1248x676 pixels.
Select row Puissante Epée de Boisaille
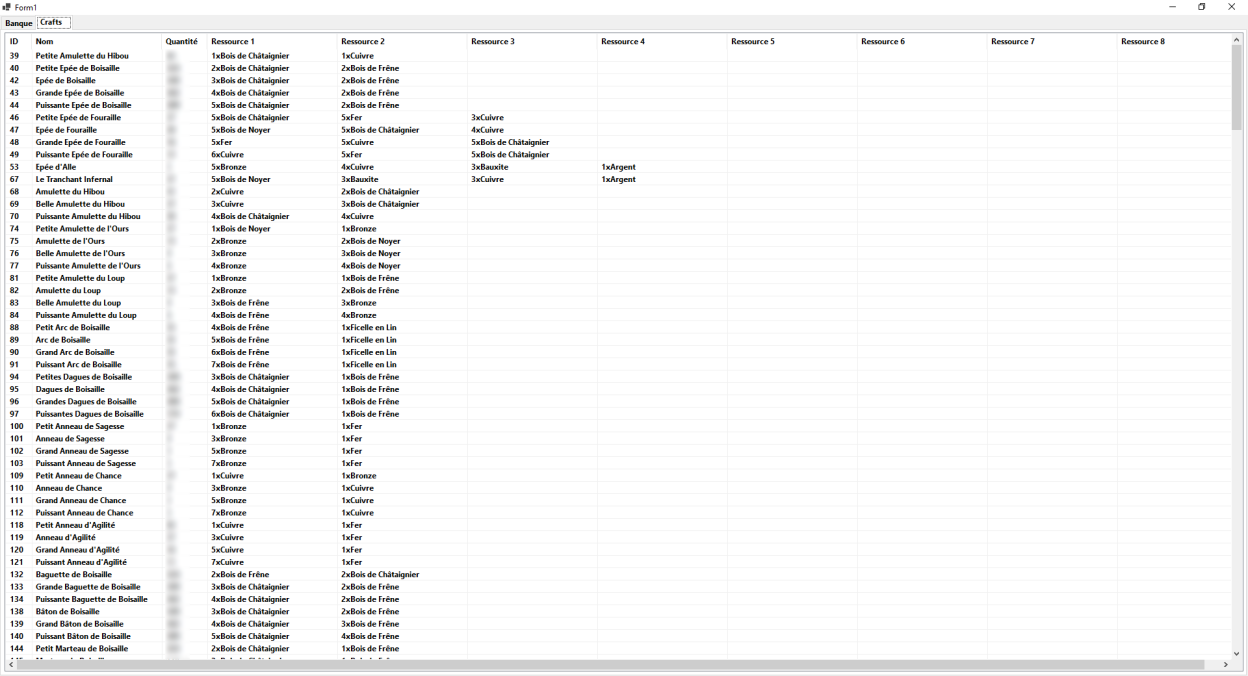point(619,105)
